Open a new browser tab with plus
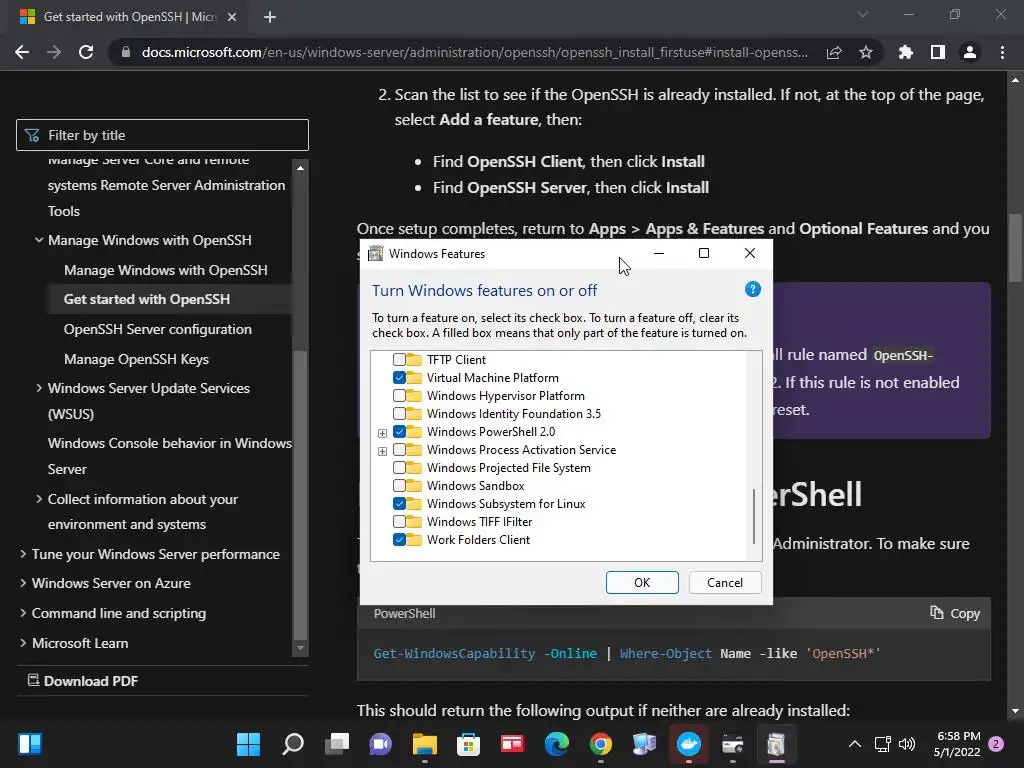Viewport: 1024px width, 768px height. click(270, 17)
